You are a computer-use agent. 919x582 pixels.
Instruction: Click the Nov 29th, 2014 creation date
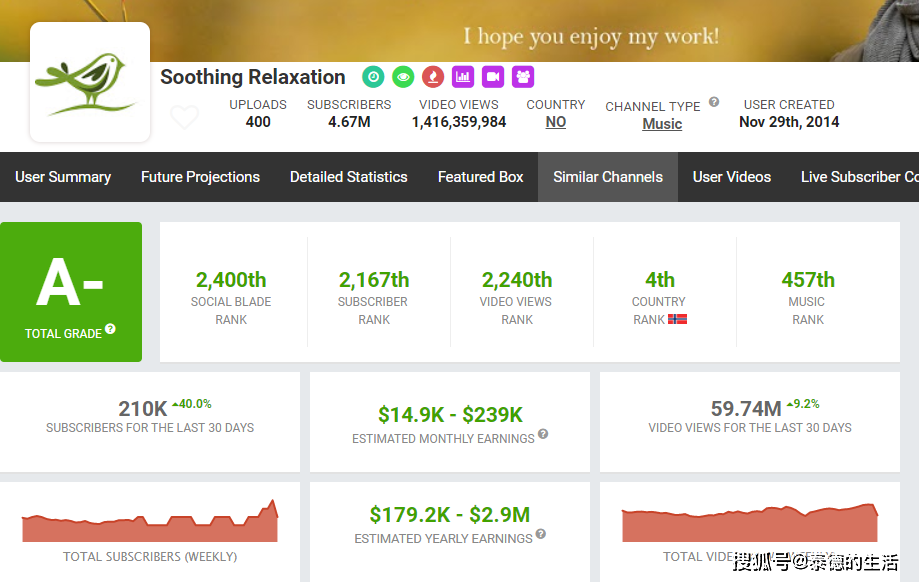point(789,122)
